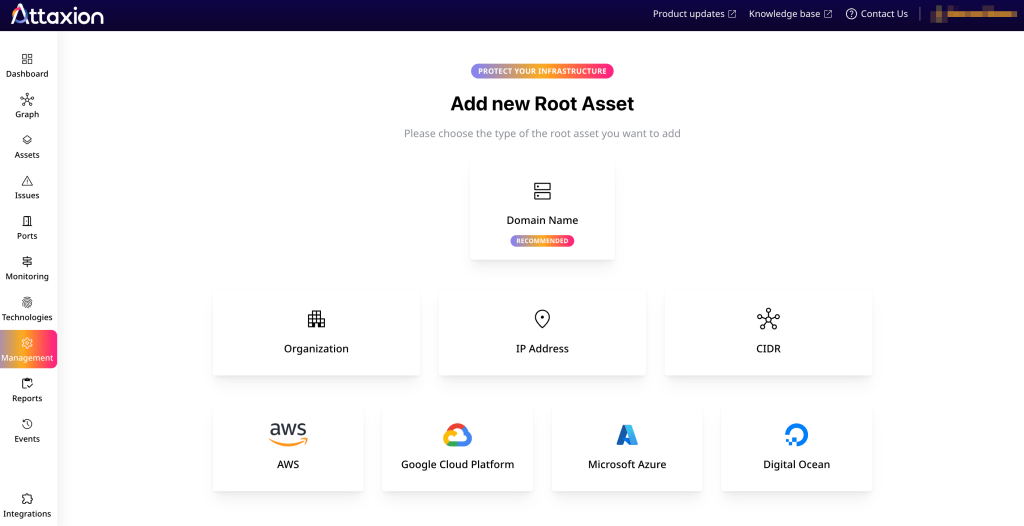Click the Ports menu label
1024x526 pixels.
tap(27, 236)
